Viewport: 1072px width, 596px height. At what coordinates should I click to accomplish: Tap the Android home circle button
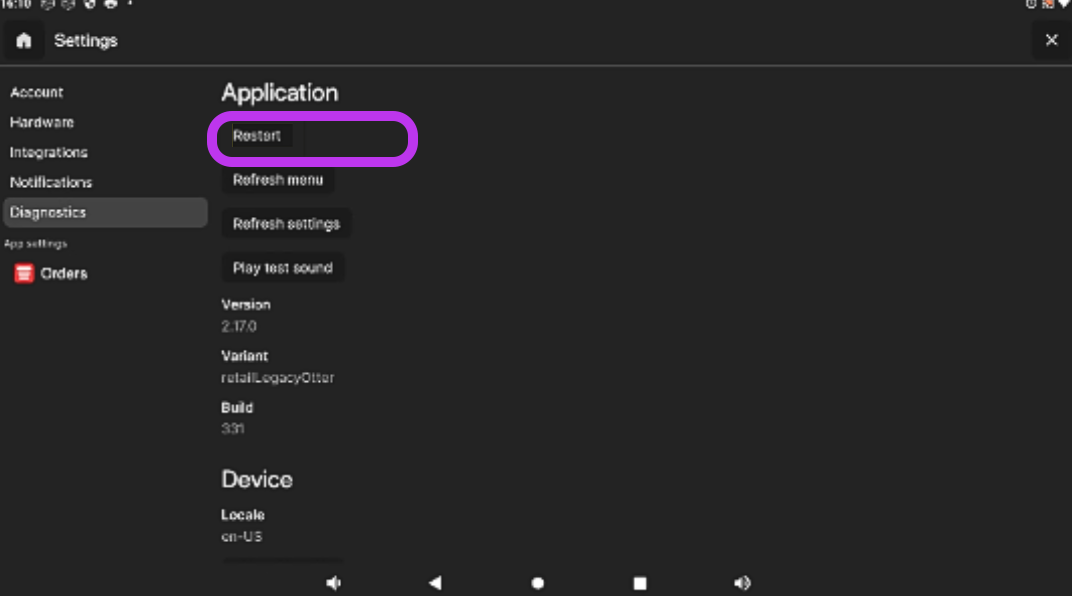tap(538, 583)
